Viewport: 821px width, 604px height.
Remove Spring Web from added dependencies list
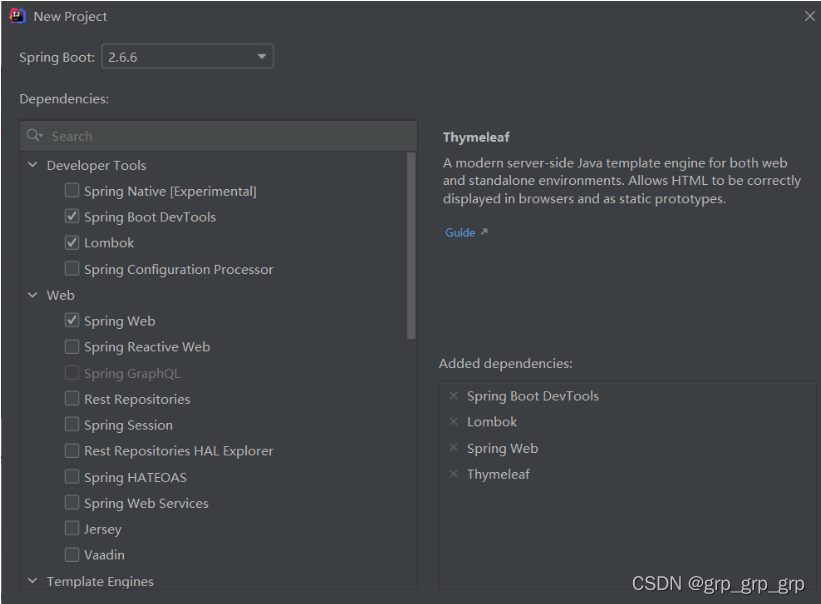pos(453,448)
